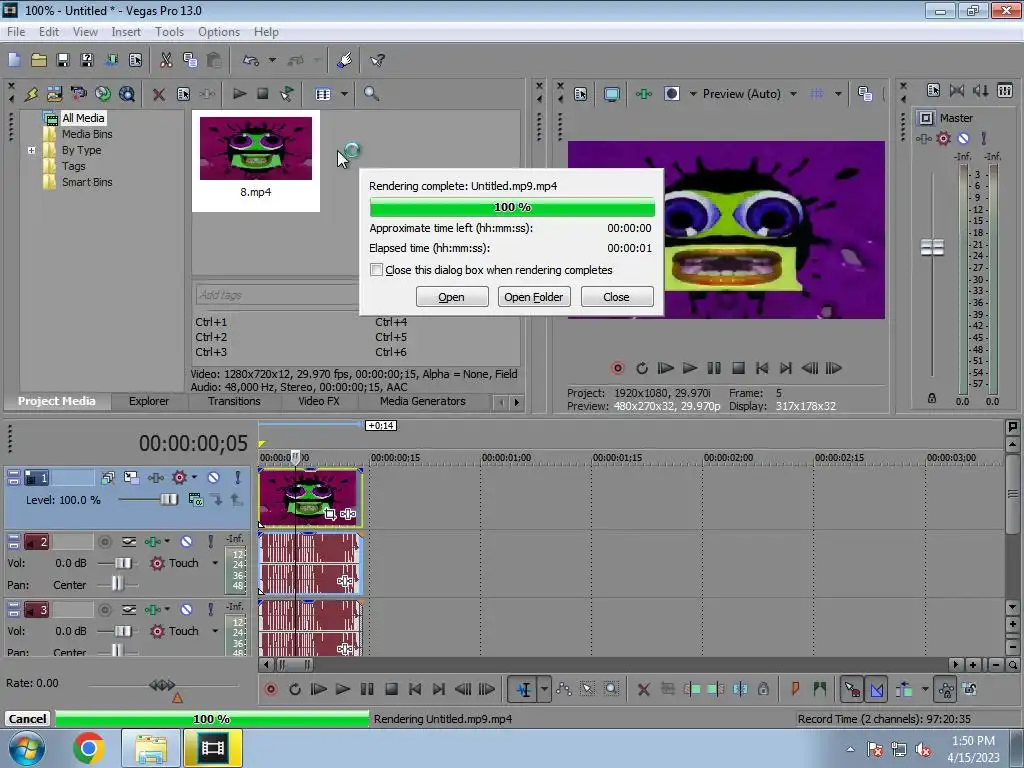This screenshot has height=768, width=1024.
Task: Open the Options menu
Action: point(219,31)
